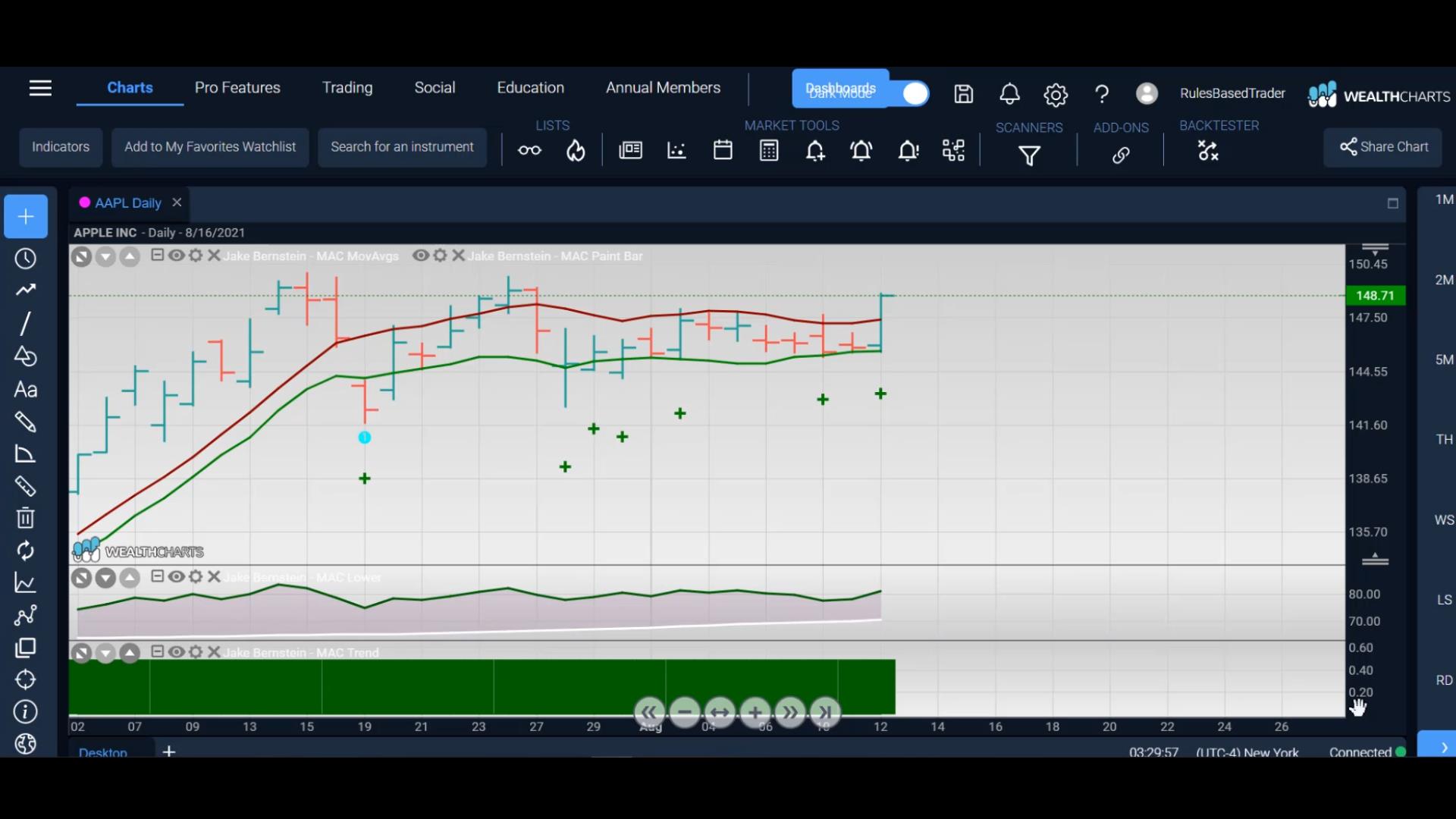
Task: Move MAC Lower pane up with arrow
Action: (x=130, y=579)
